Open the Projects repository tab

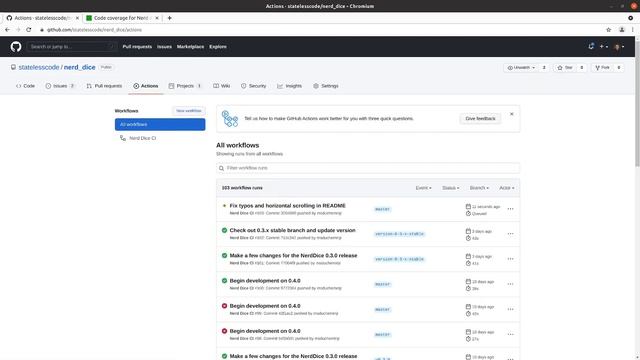pos(185,86)
